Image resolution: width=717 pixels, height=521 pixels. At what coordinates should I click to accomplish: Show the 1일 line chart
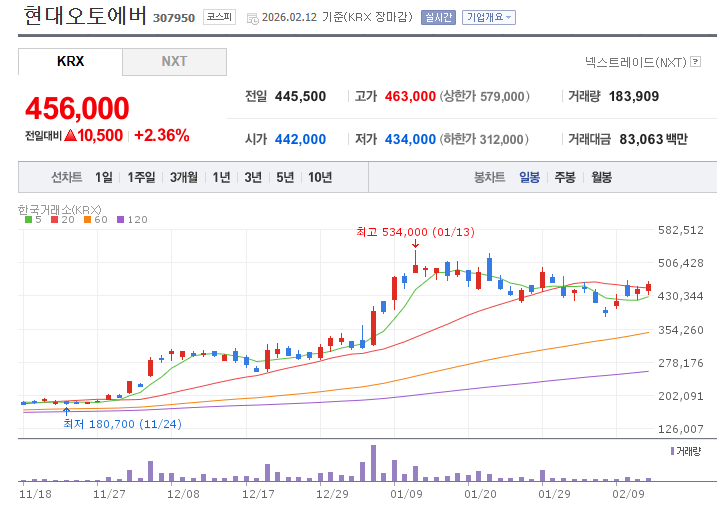(x=104, y=177)
